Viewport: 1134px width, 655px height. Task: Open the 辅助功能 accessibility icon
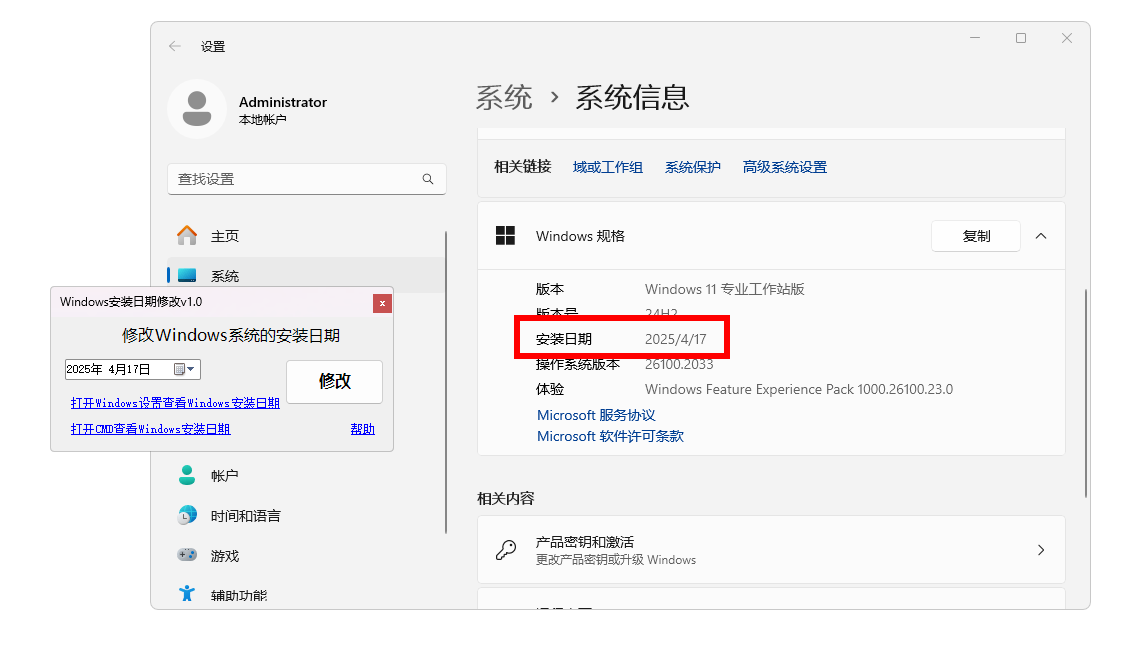[187, 594]
